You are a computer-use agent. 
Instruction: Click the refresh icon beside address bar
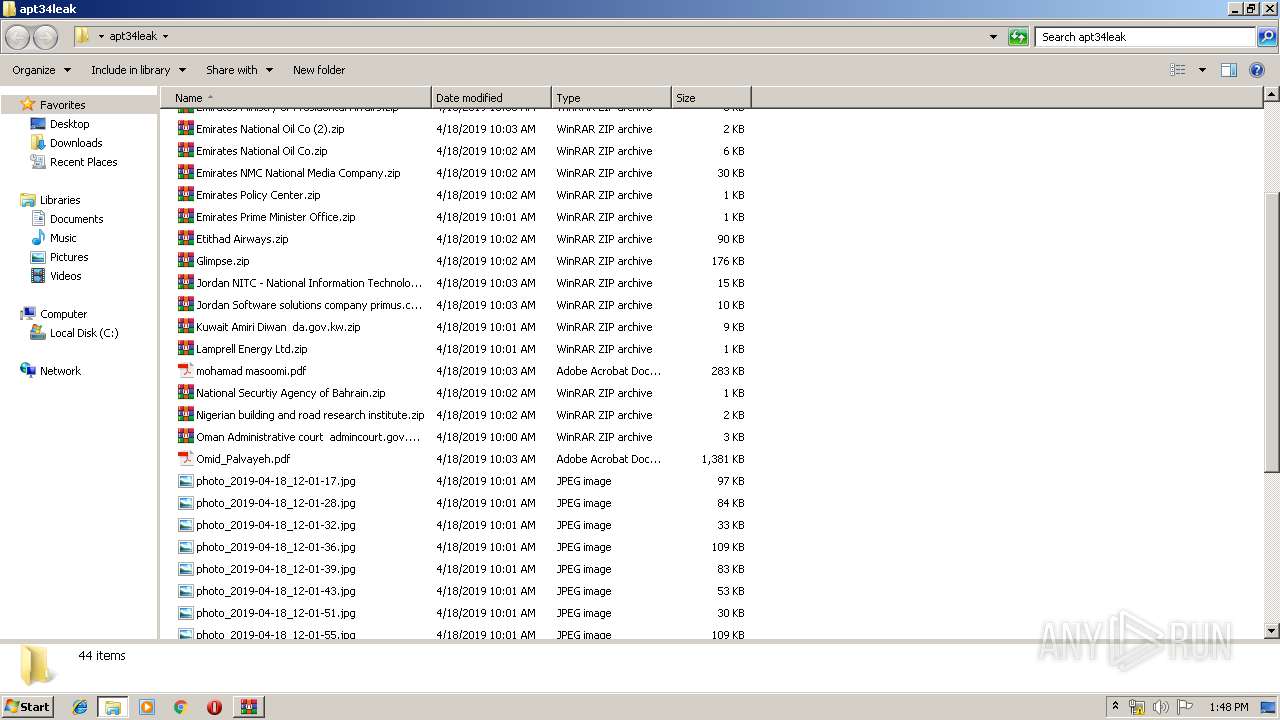[1018, 37]
